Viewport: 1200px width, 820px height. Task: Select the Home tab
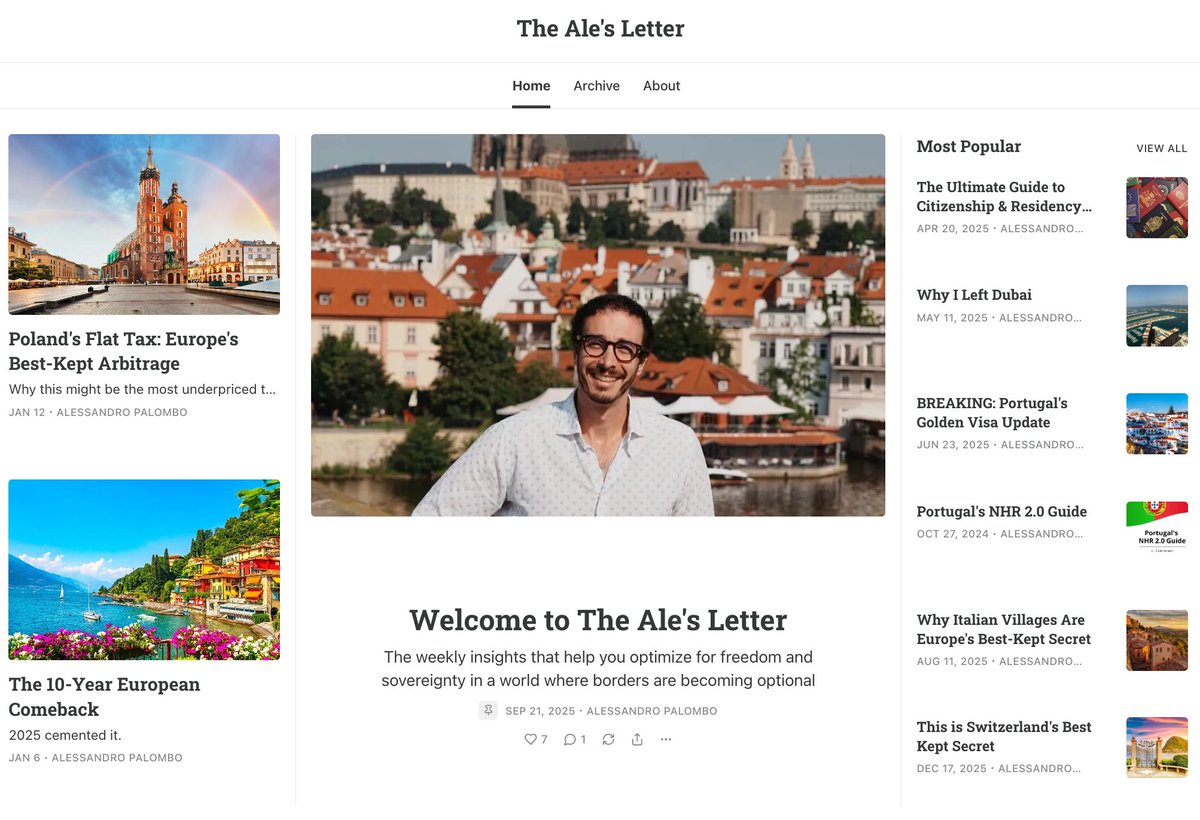(531, 86)
